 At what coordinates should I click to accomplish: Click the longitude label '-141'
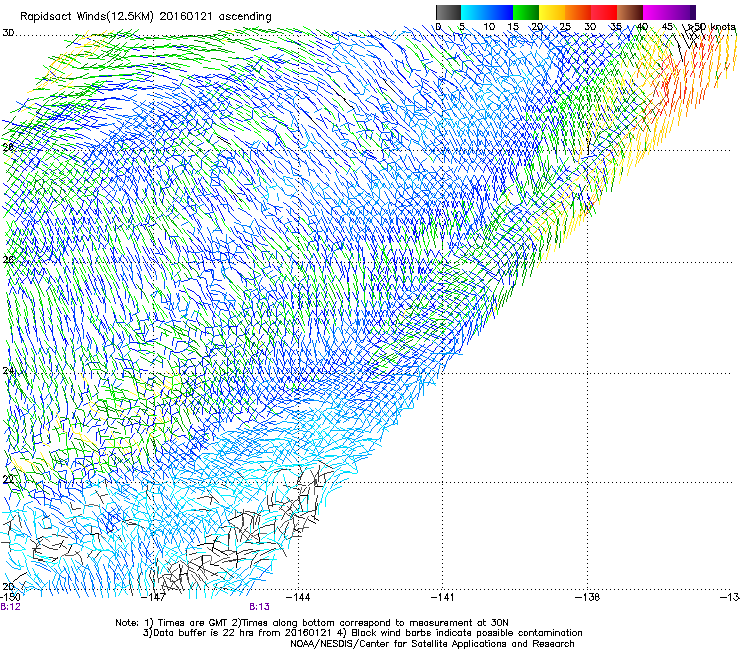coord(443,597)
